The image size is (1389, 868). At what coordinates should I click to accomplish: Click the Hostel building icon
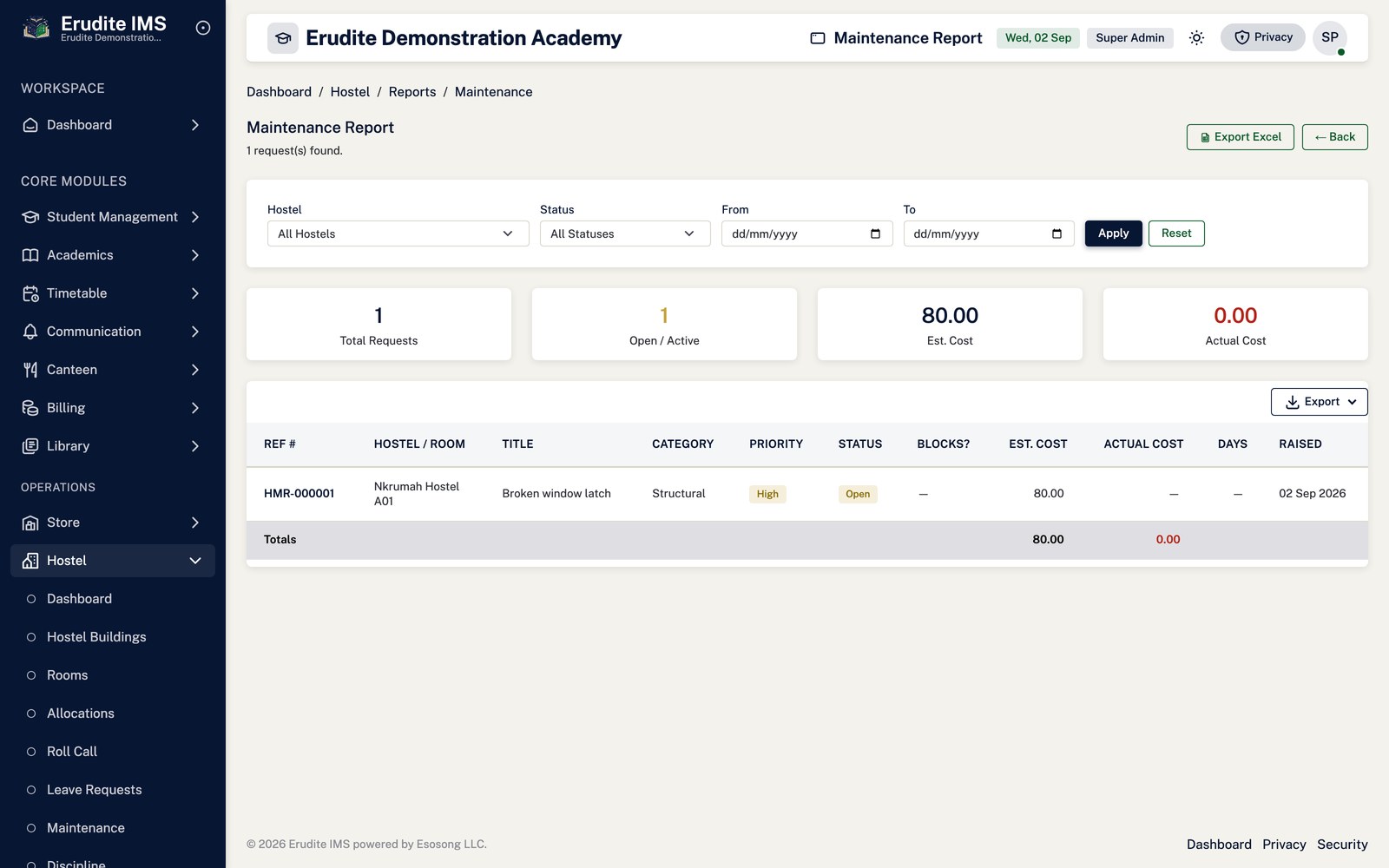[30, 561]
